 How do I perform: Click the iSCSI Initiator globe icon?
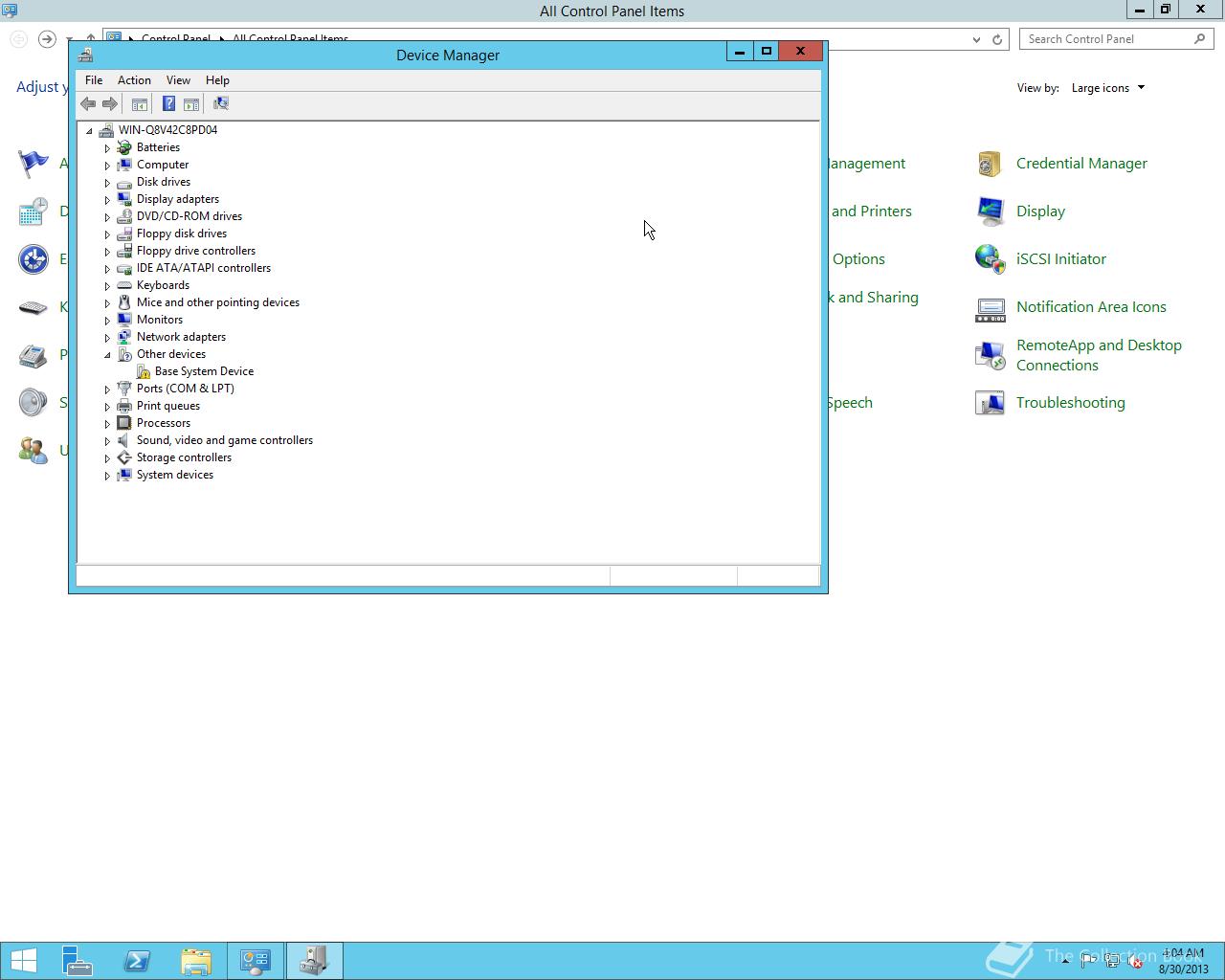pyautogui.click(x=990, y=259)
